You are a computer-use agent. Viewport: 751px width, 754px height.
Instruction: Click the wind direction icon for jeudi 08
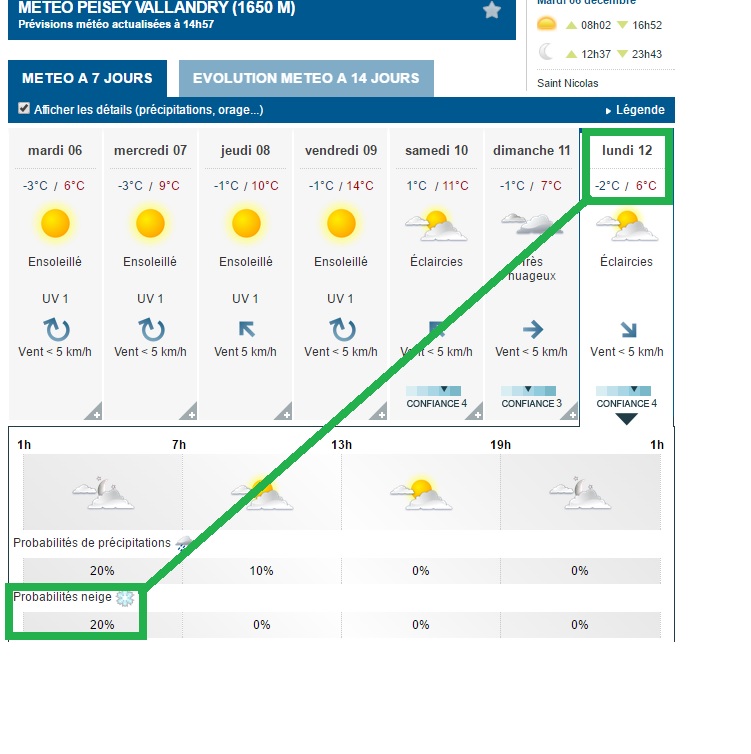tap(246, 328)
